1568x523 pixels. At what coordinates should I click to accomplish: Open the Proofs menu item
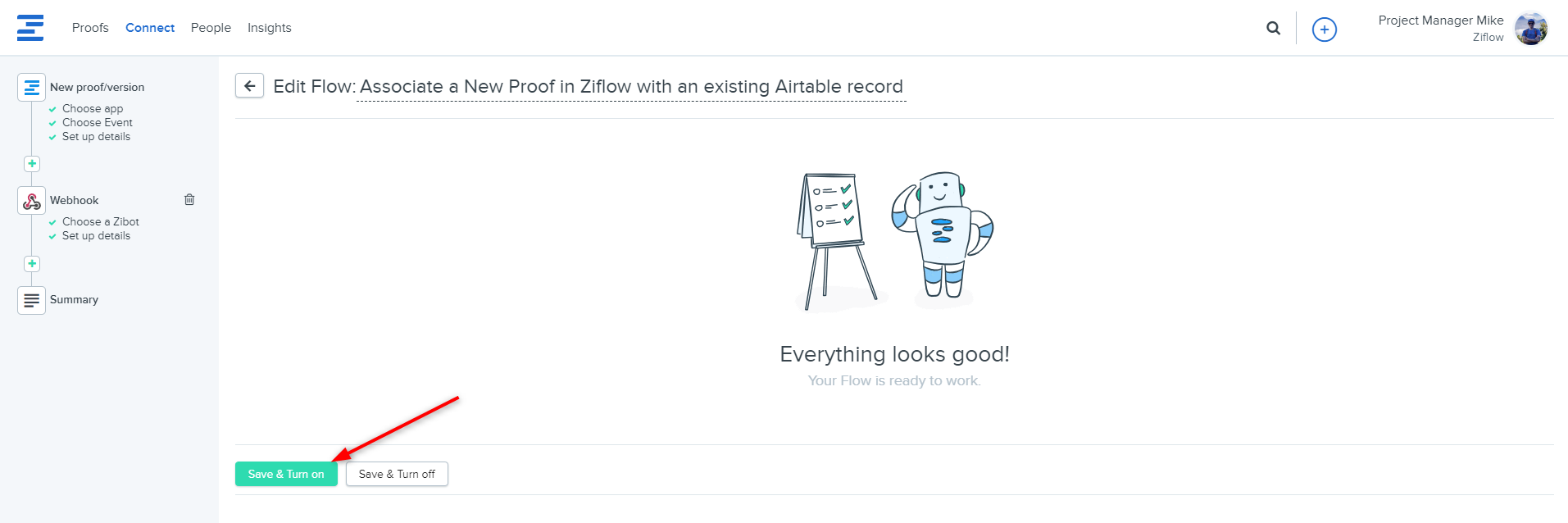(x=90, y=28)
